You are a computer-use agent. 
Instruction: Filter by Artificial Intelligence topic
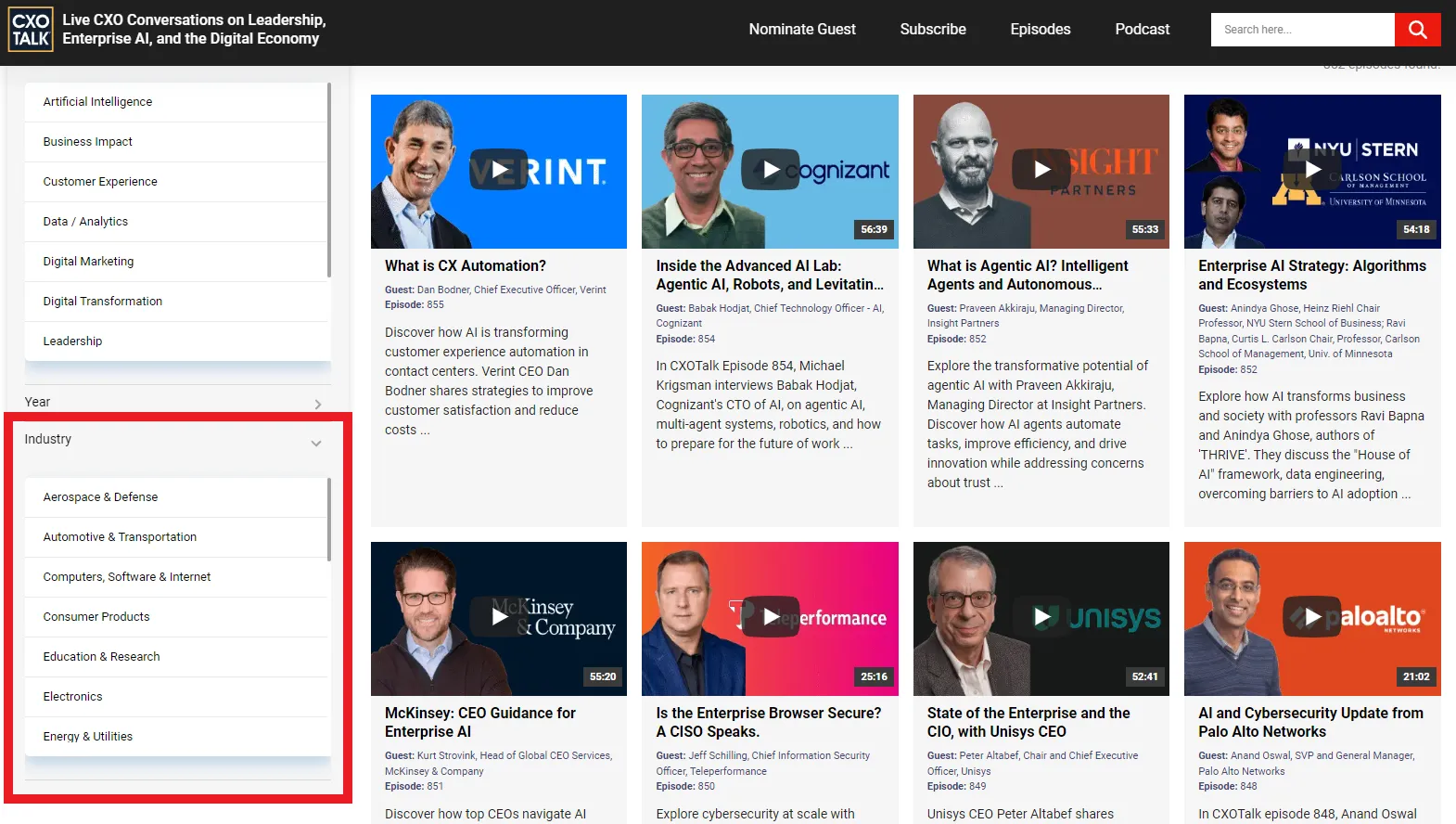[x=176, y=102]
